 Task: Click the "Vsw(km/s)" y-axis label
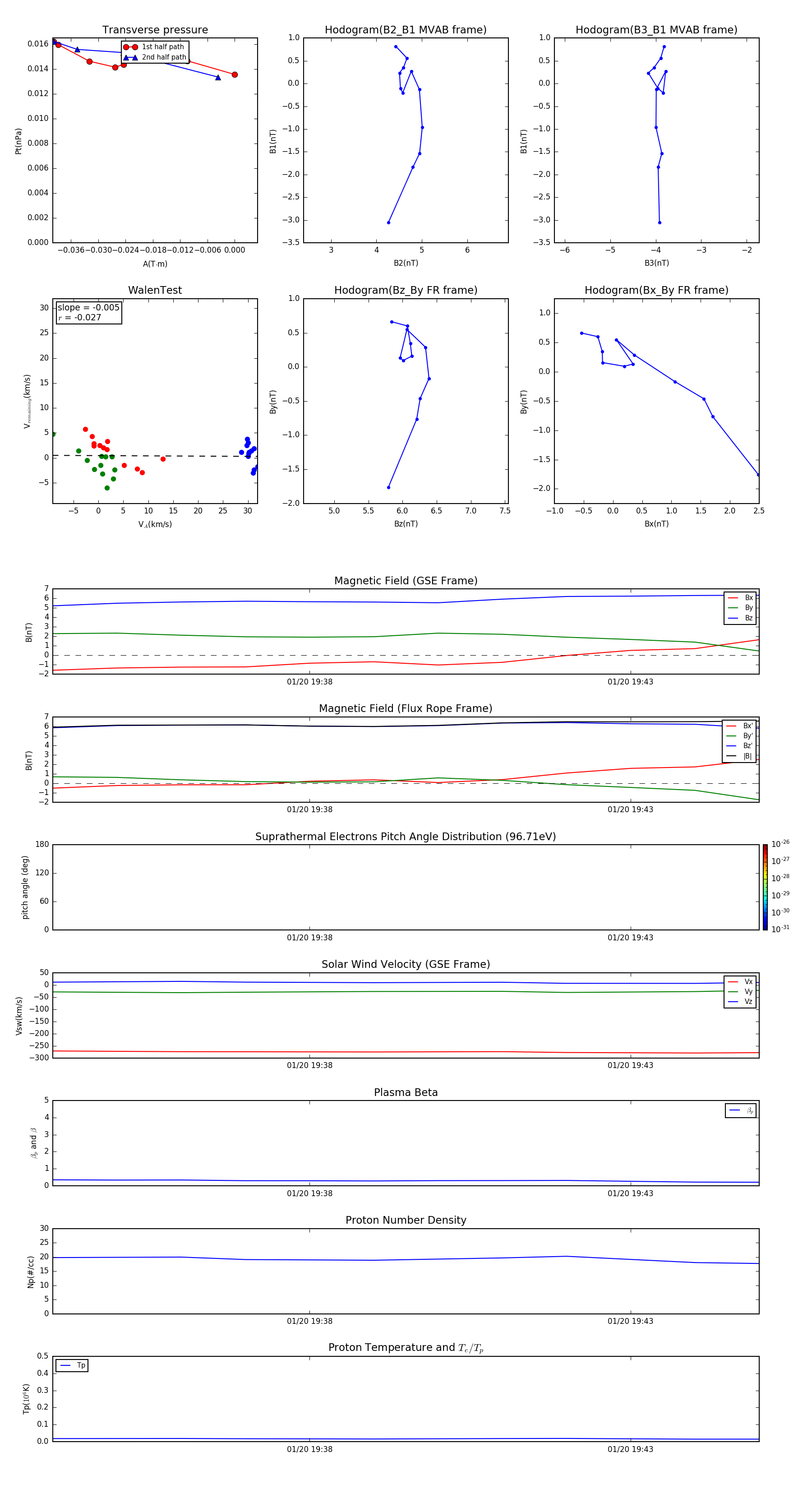[x=18, y=1016]
